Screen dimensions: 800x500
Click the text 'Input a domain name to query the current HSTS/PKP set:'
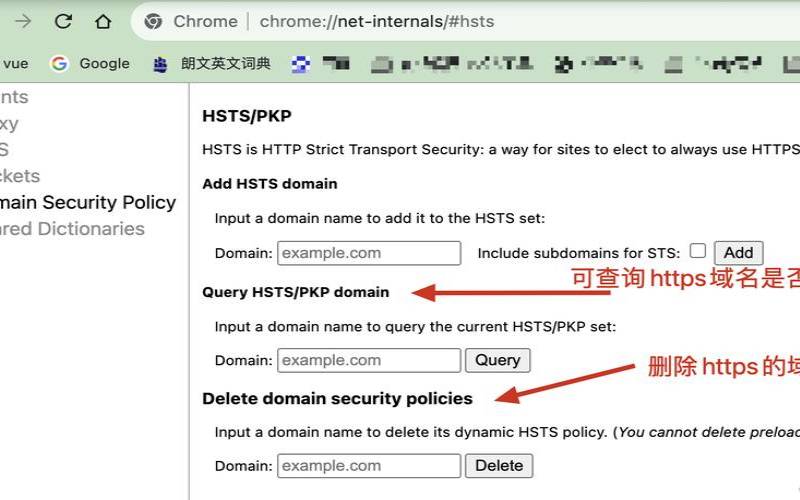pyautogui.click(x=415, y=327)
